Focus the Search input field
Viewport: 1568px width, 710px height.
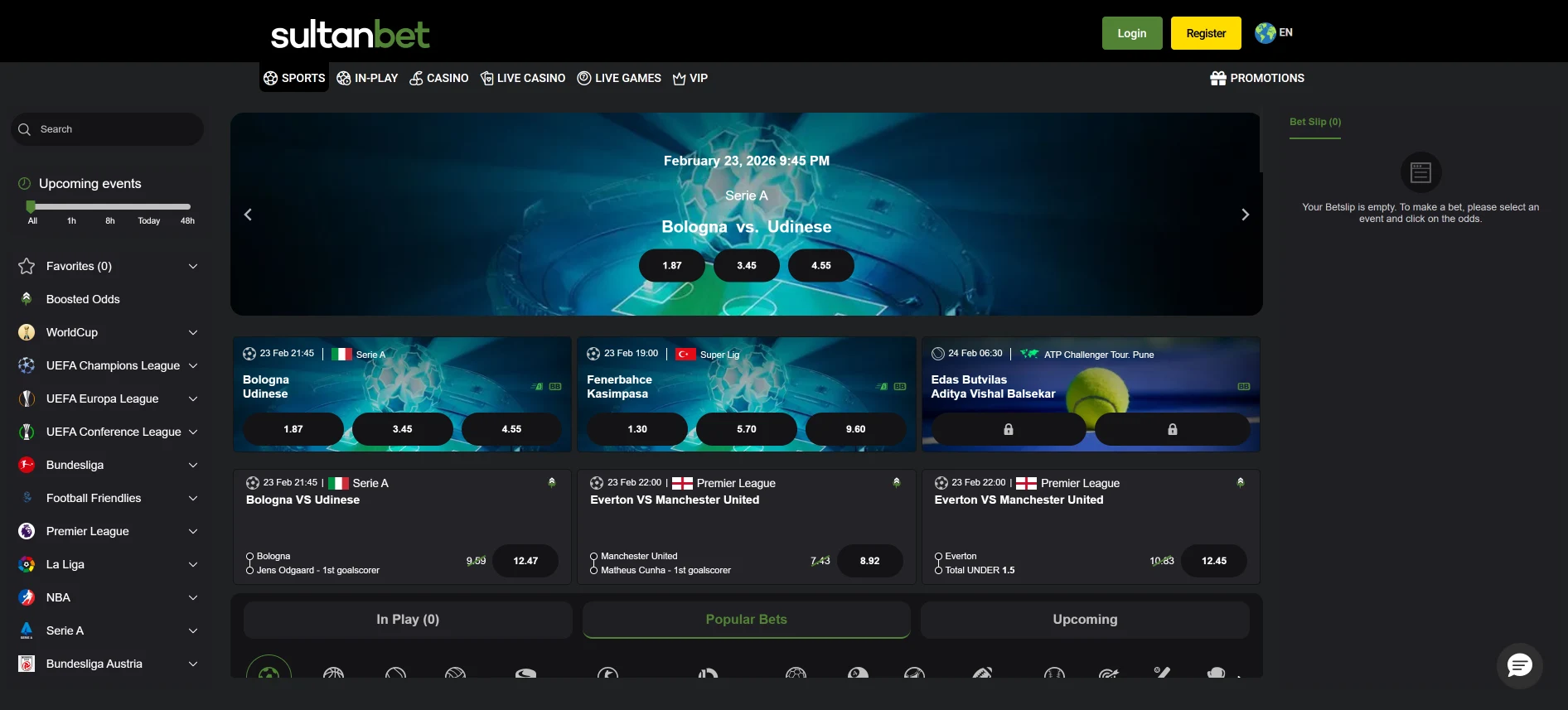[107, 129]
